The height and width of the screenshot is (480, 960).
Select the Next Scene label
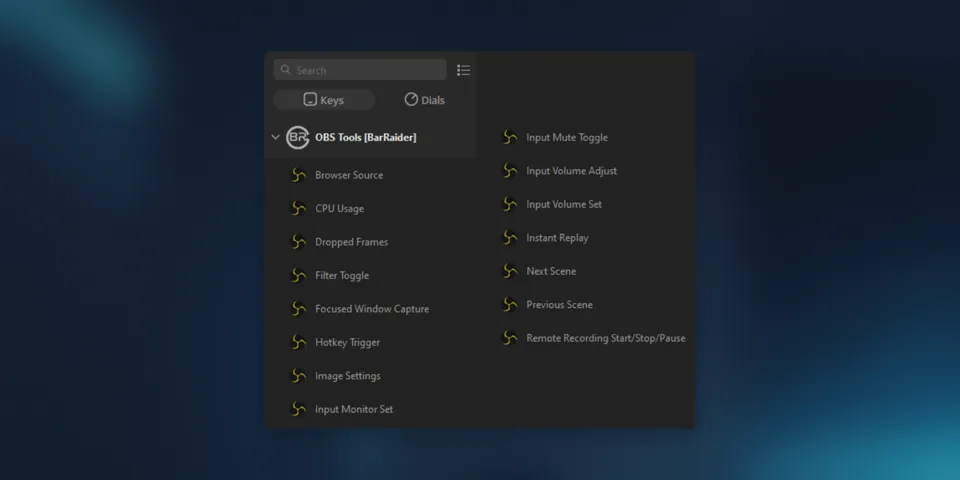[x=551, y=271]
